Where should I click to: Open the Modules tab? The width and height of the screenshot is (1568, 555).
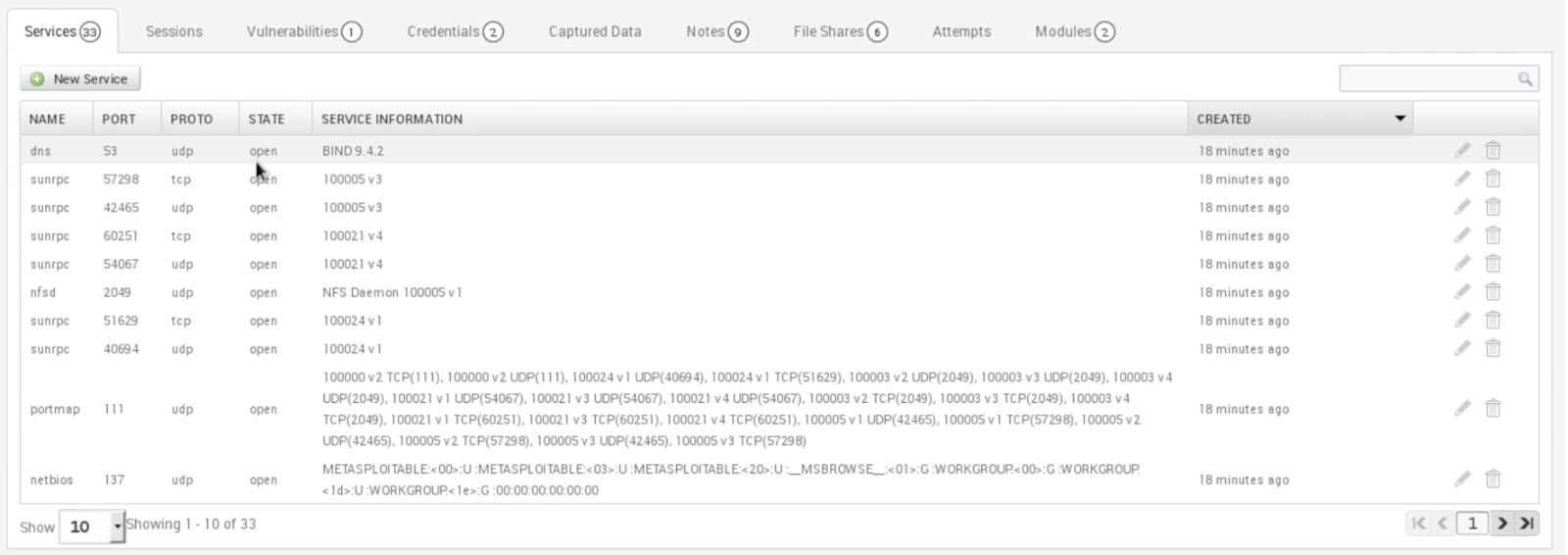click(1075, 31)
